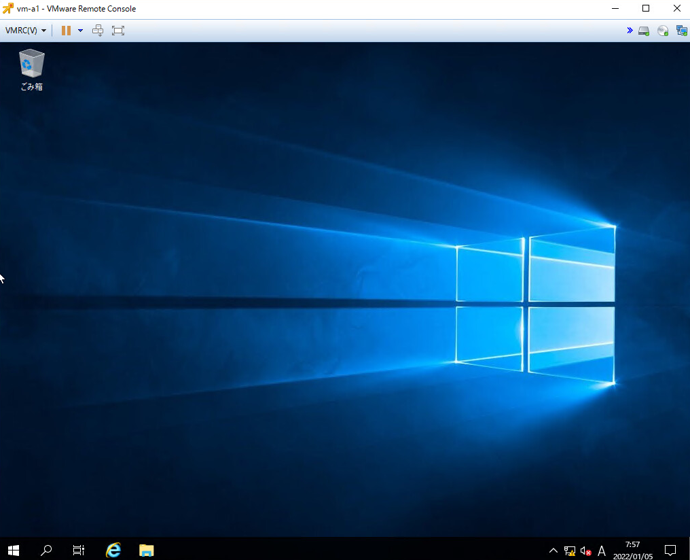Pause the virtual machine with the pause icon

coord(66,30)
